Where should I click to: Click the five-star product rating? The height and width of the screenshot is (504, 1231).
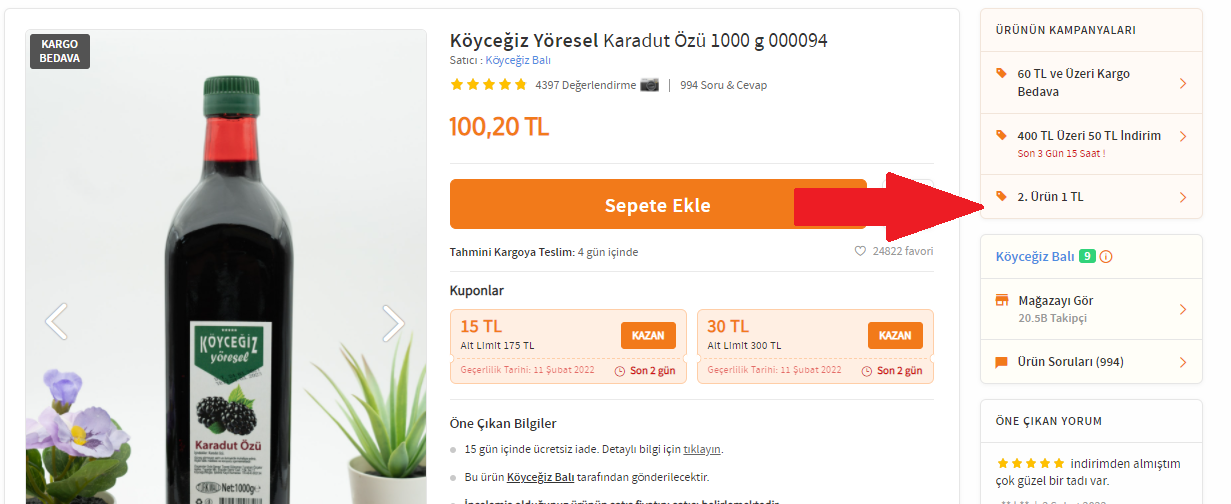click(488, 85)
